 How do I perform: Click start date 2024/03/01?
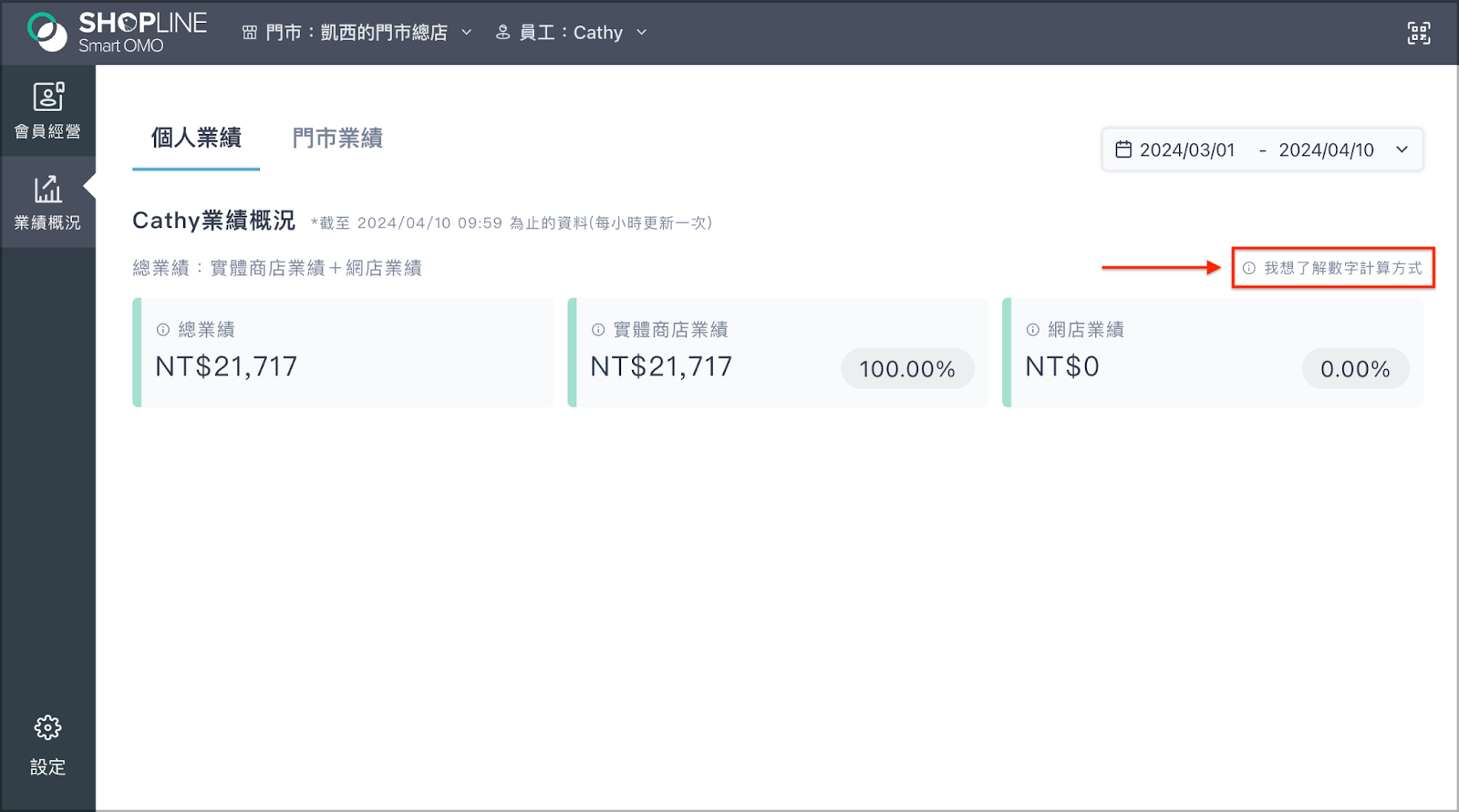coord(1187,149)
